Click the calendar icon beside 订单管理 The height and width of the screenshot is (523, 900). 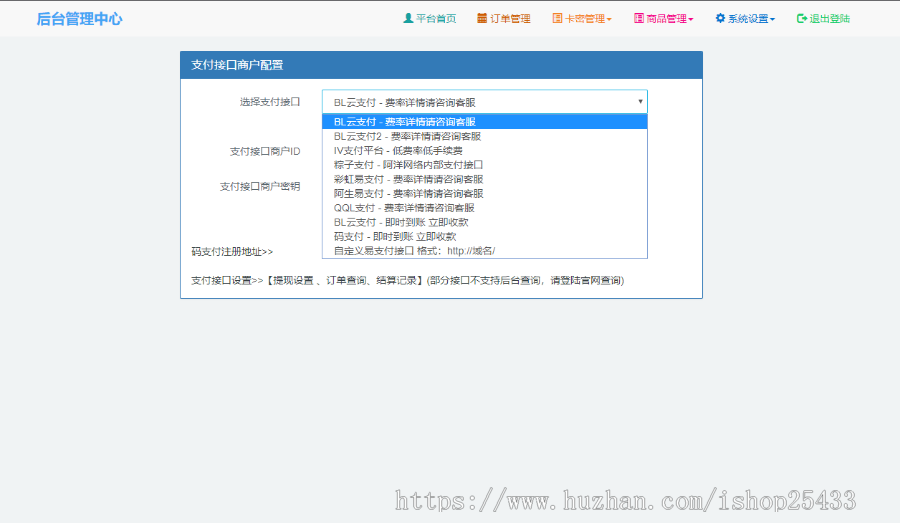tap(482, 18)
